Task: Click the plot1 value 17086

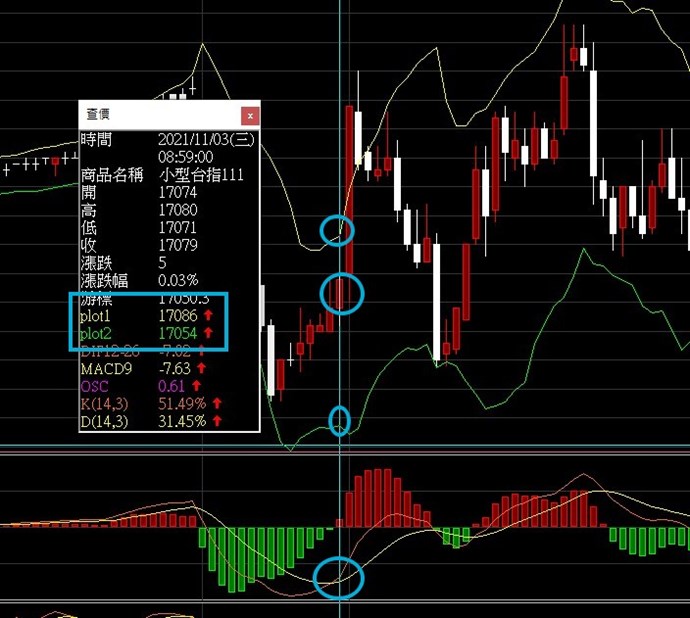Action: click(178, 315)
